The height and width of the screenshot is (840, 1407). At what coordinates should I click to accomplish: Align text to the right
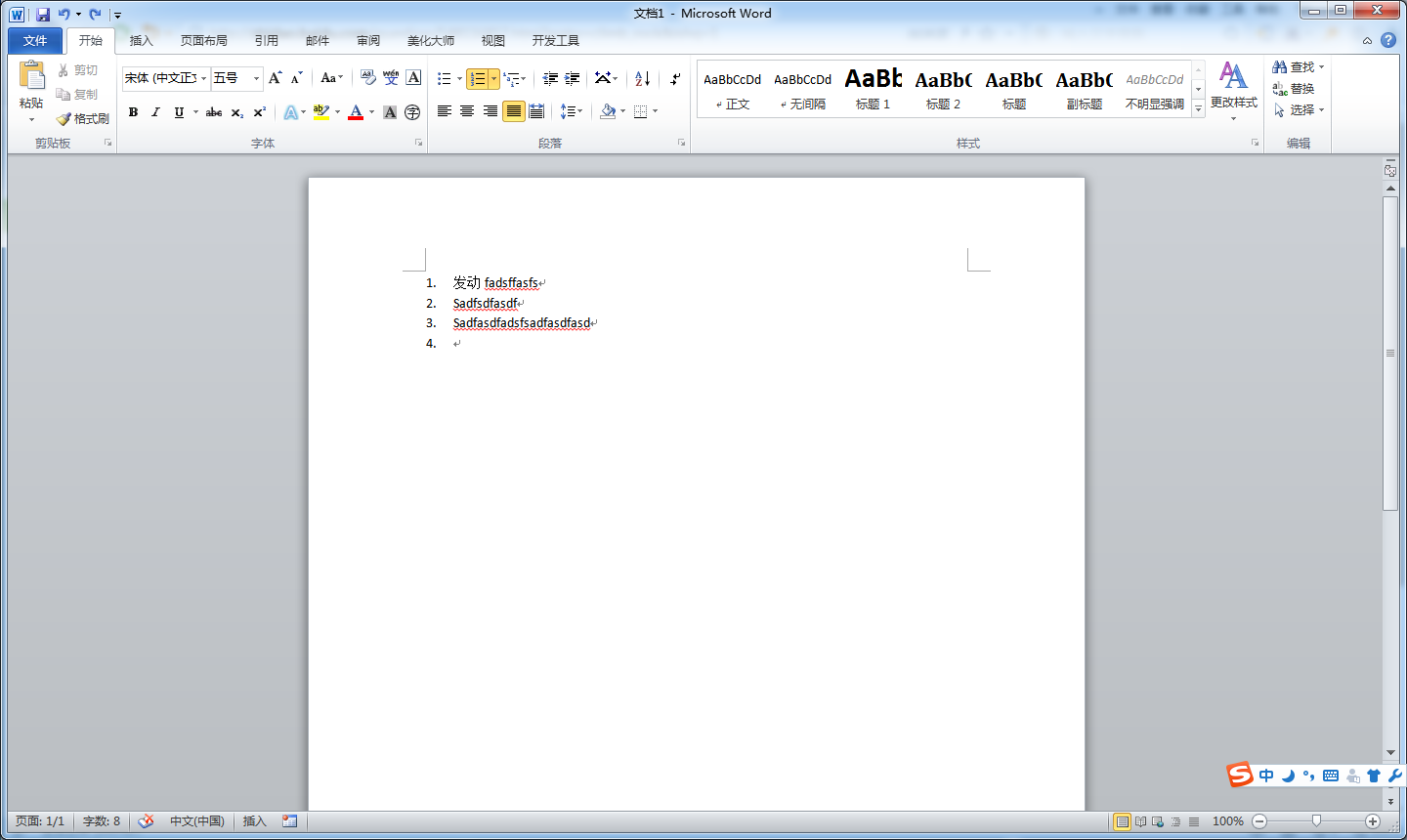click(490, 111)
